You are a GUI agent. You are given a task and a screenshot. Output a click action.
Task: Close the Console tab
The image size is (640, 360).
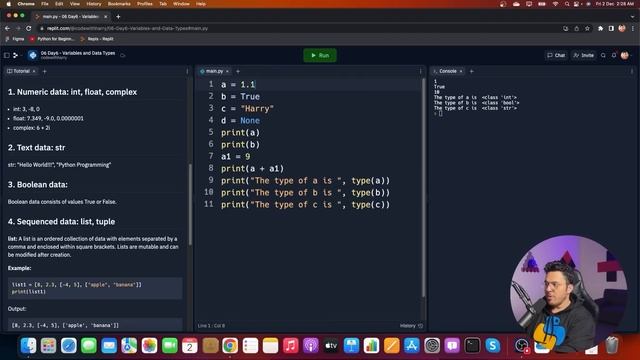click(461, 71)
